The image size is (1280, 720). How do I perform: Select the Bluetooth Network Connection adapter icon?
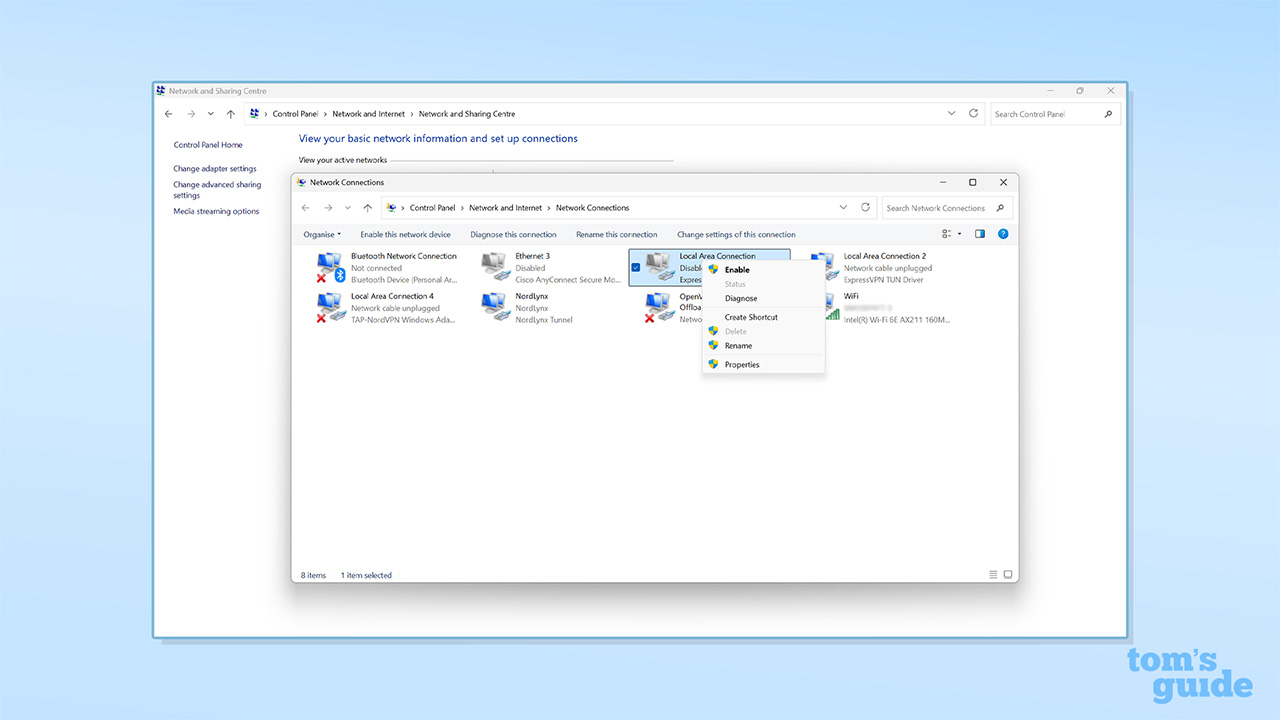(x=330, y=268)
